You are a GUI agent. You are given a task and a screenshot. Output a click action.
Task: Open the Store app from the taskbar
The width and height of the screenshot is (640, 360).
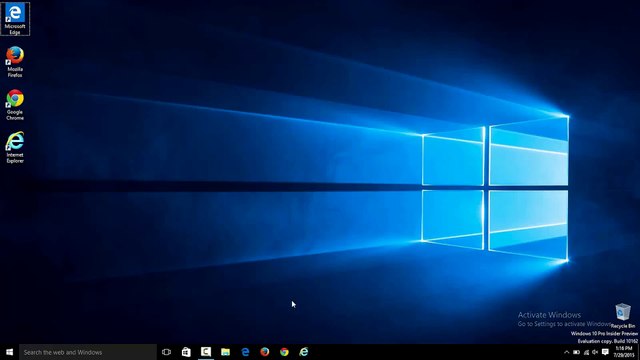pyautogui.click(x=186, y=352)
